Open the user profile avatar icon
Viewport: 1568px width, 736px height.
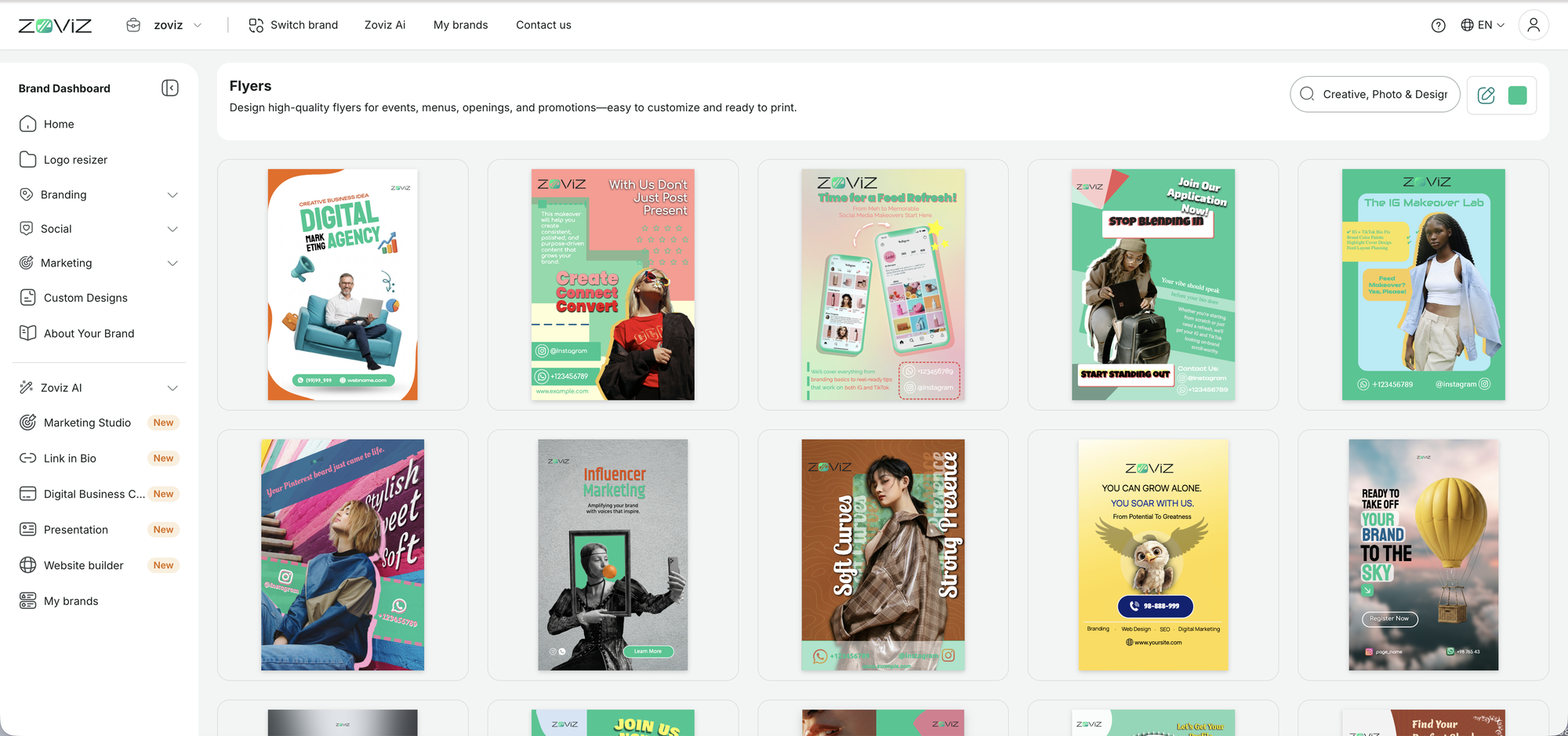[x=1534, y=25]
